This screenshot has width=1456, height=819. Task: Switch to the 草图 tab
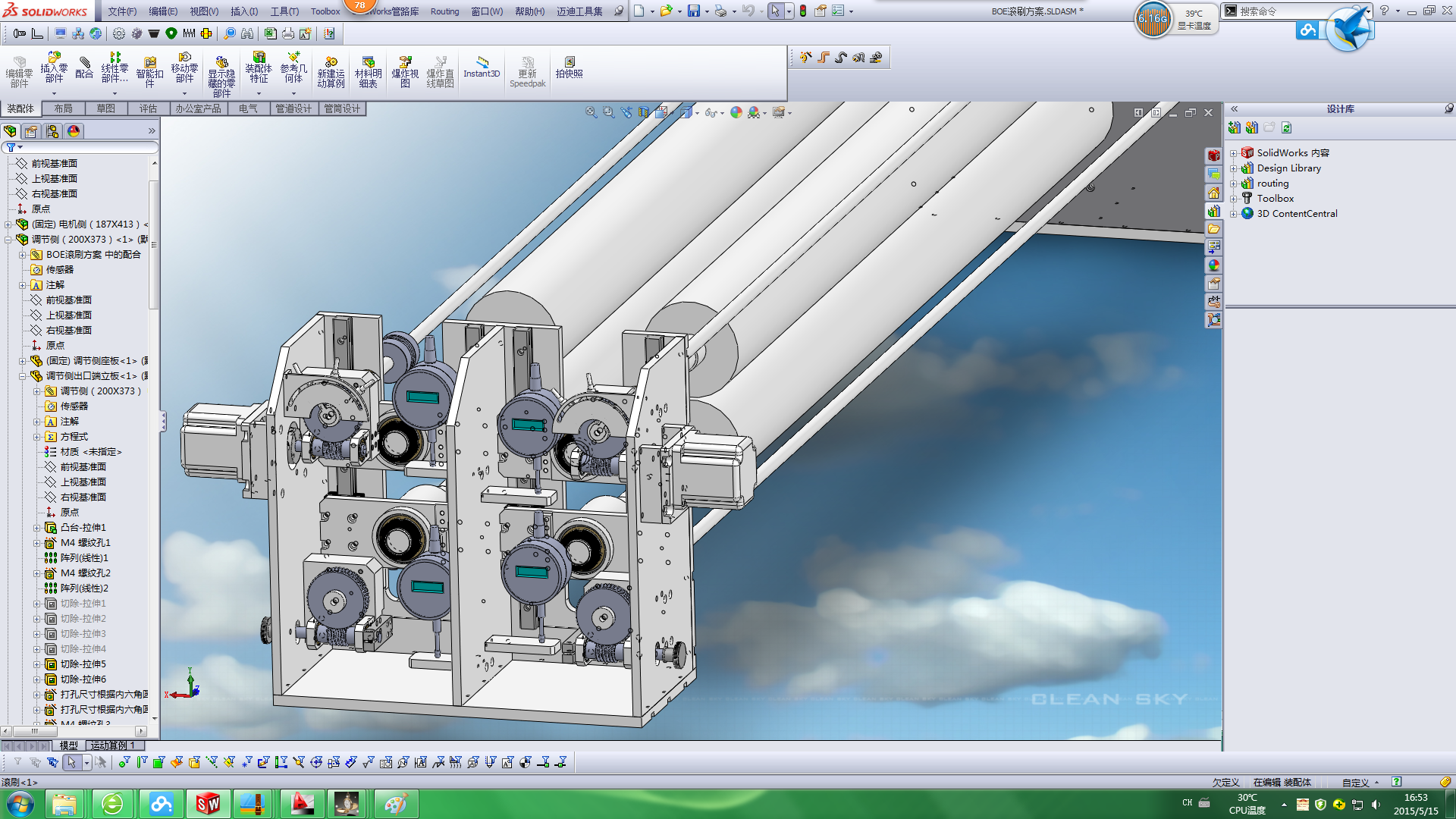(106, 108)
